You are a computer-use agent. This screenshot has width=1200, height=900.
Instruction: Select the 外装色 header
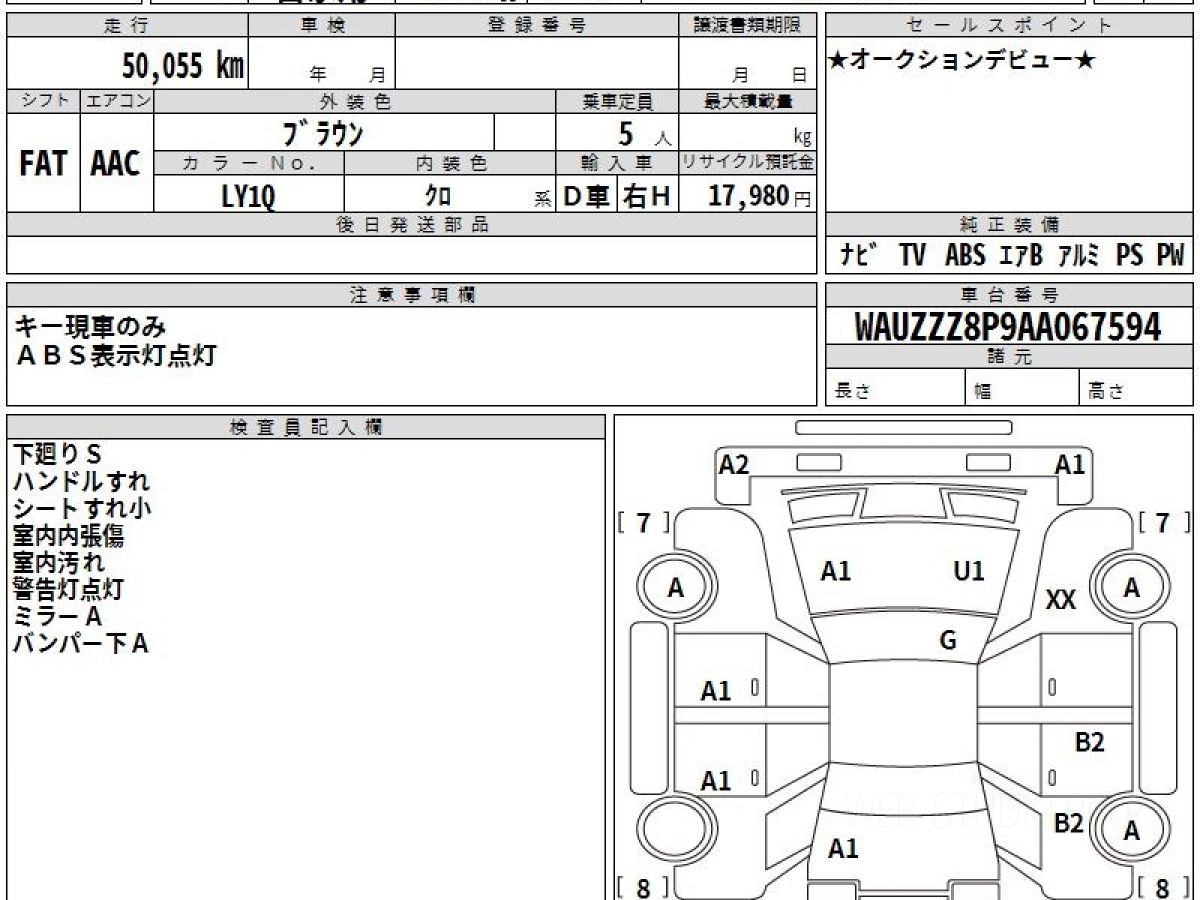coord(355,102)
